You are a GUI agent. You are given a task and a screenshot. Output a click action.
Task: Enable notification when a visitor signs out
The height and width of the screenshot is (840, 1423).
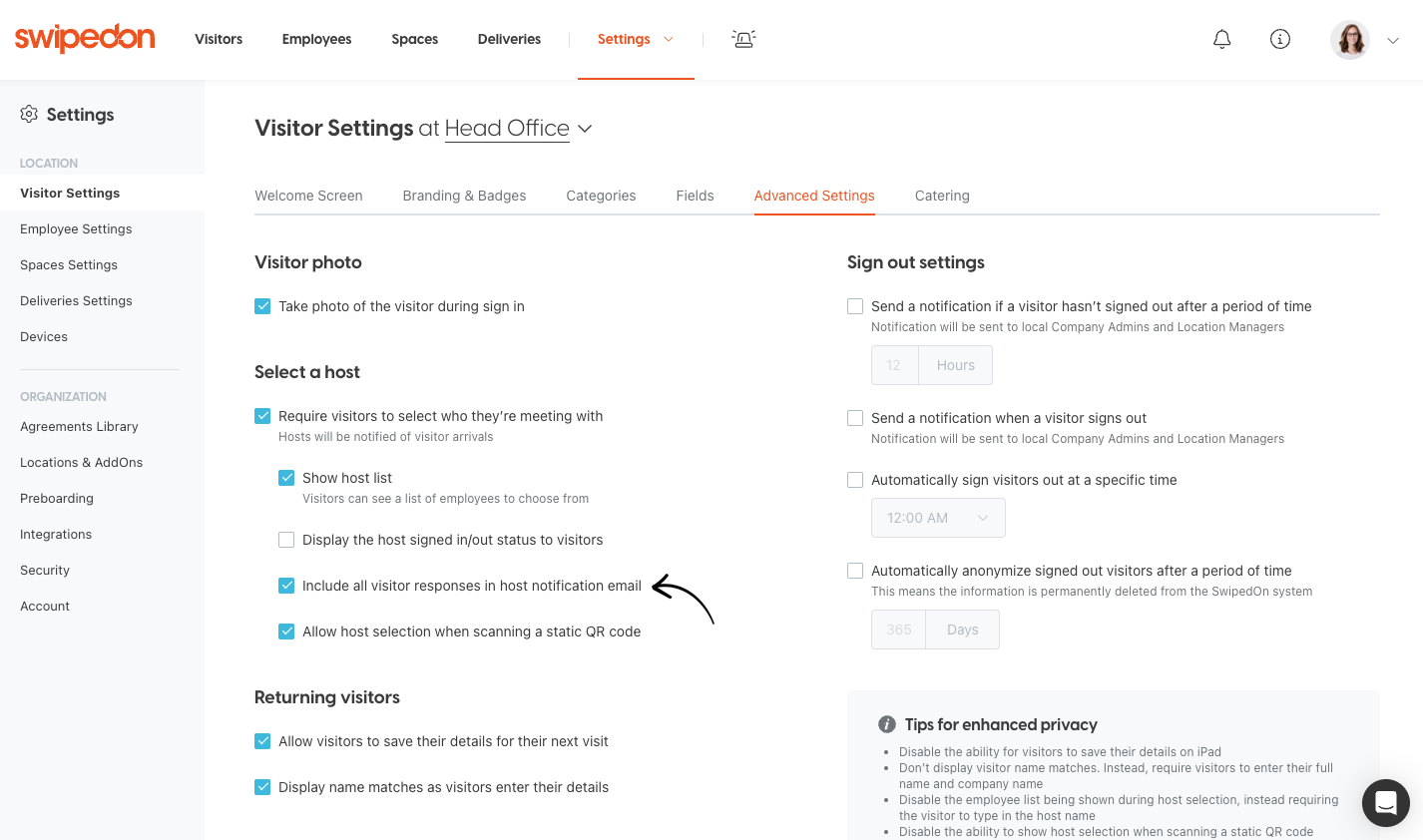[x=854, y=417]
